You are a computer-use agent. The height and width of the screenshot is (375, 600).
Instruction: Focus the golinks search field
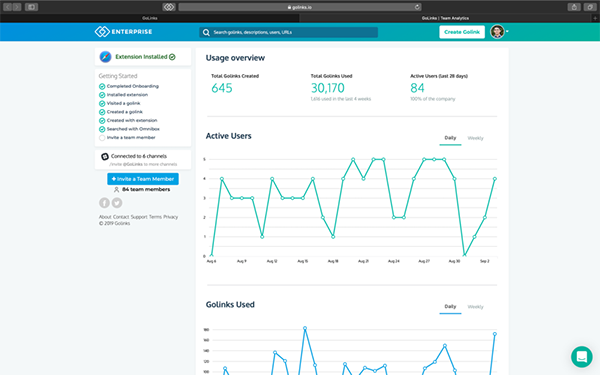289,33
